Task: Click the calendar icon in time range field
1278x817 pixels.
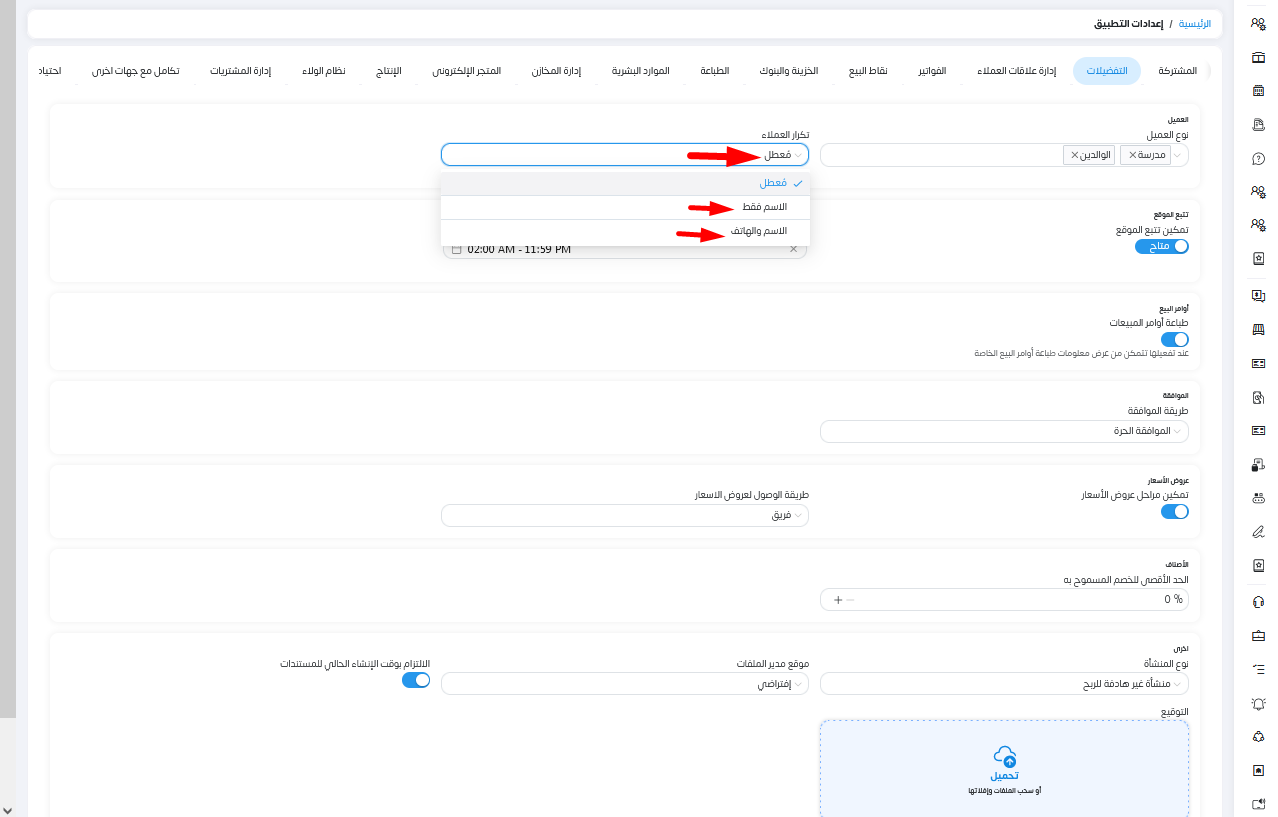Action: point(457,249)
